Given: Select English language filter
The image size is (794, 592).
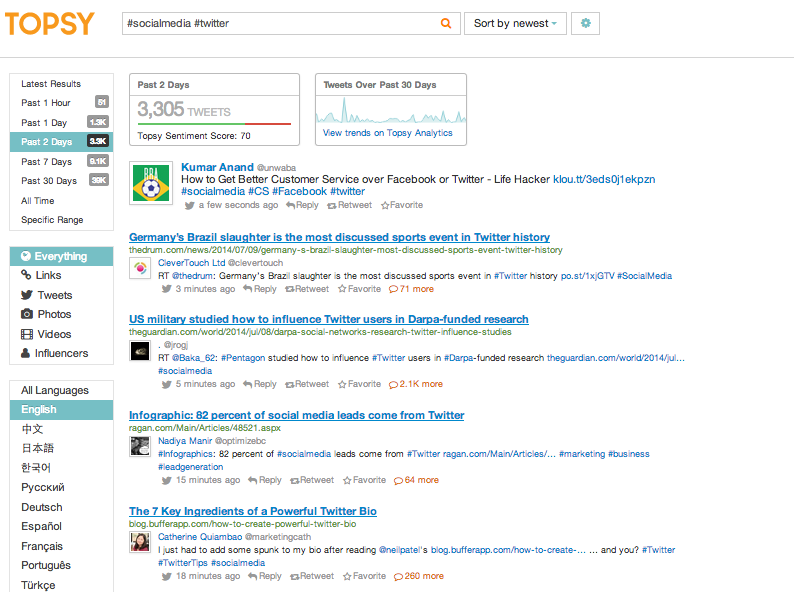Looking at the screenshot, I should point(61,410).
